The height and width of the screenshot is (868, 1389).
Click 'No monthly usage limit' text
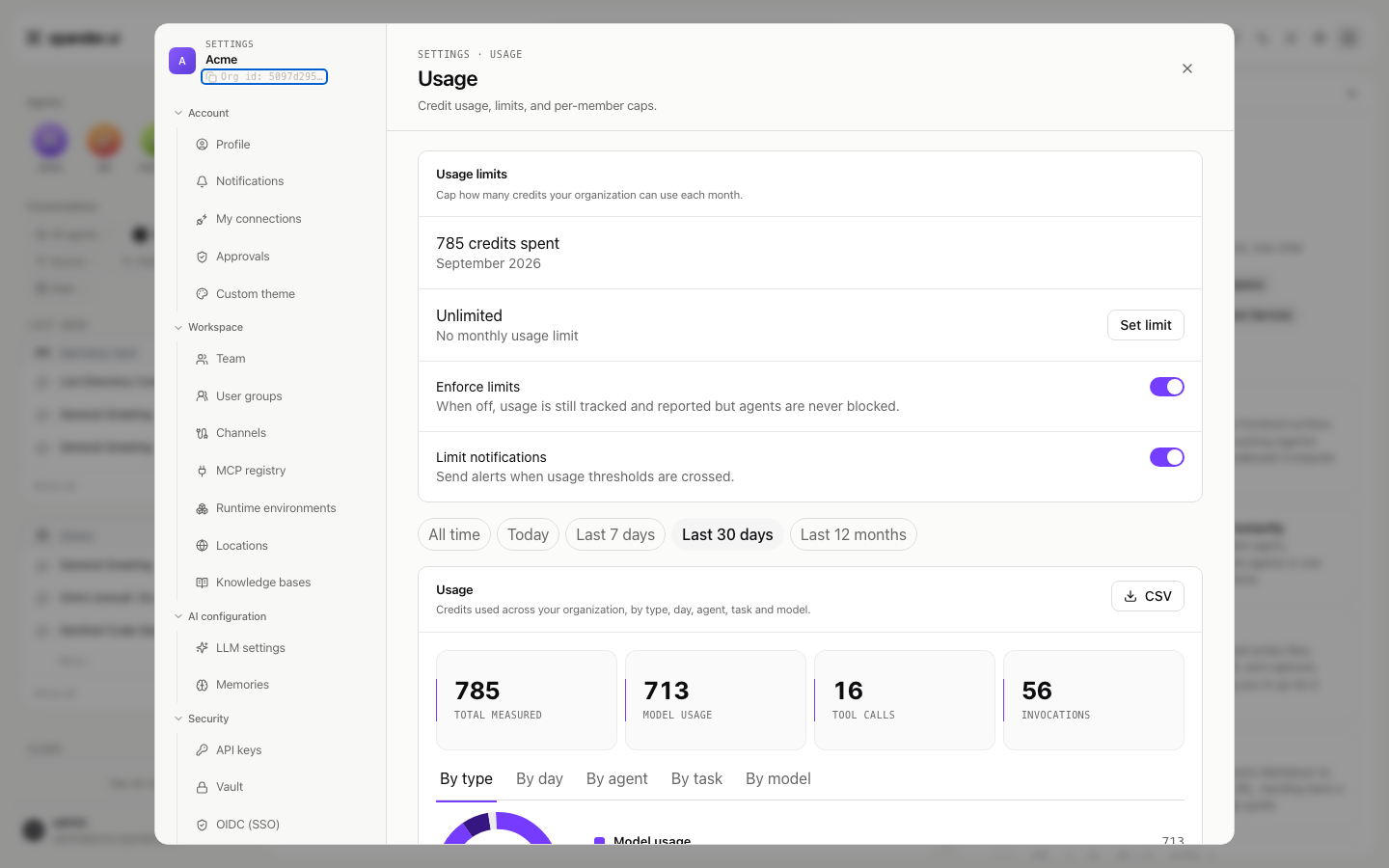pyautogui.click(x=507, y=336)
